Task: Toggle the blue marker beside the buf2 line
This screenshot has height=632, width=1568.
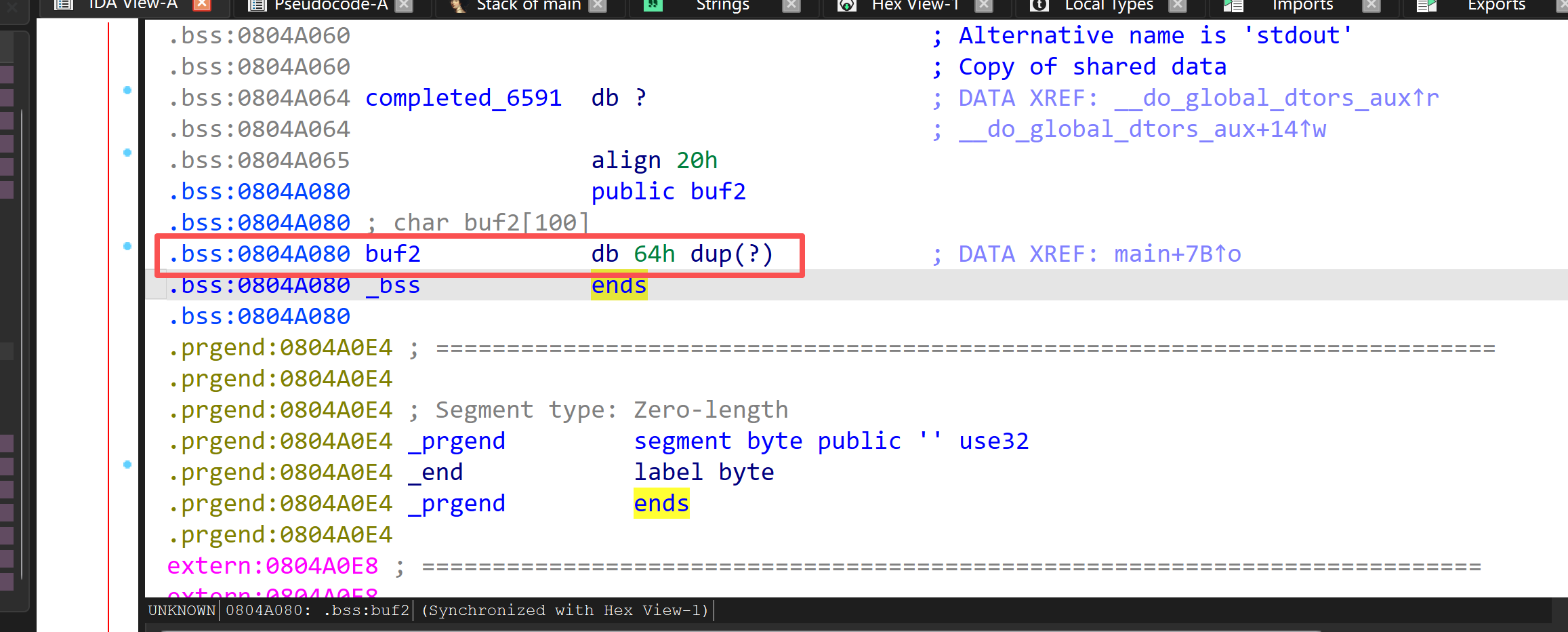Action: [x=127, y=247]
